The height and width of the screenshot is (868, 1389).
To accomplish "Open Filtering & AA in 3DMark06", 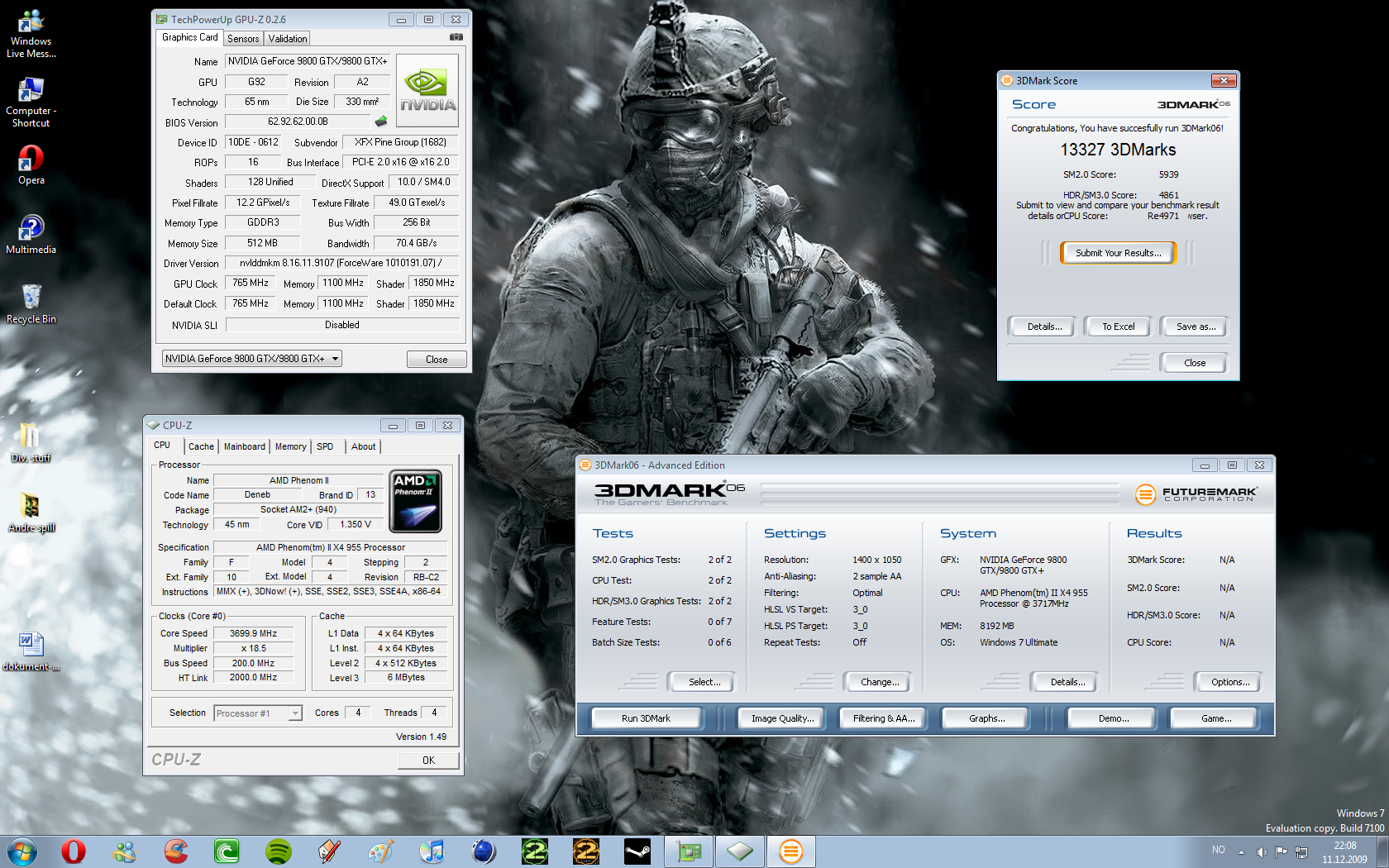I will pos(884,718).
